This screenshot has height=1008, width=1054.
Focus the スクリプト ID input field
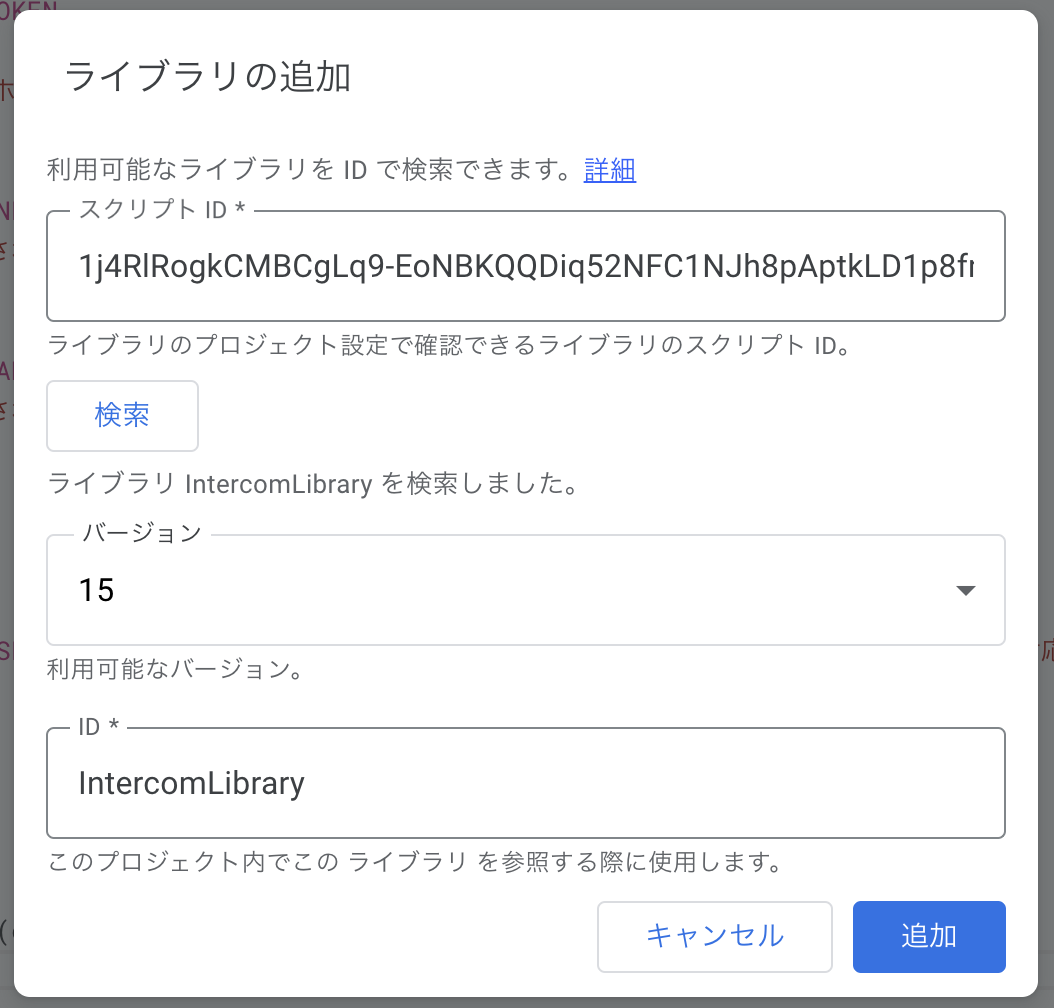click(525, 266)
